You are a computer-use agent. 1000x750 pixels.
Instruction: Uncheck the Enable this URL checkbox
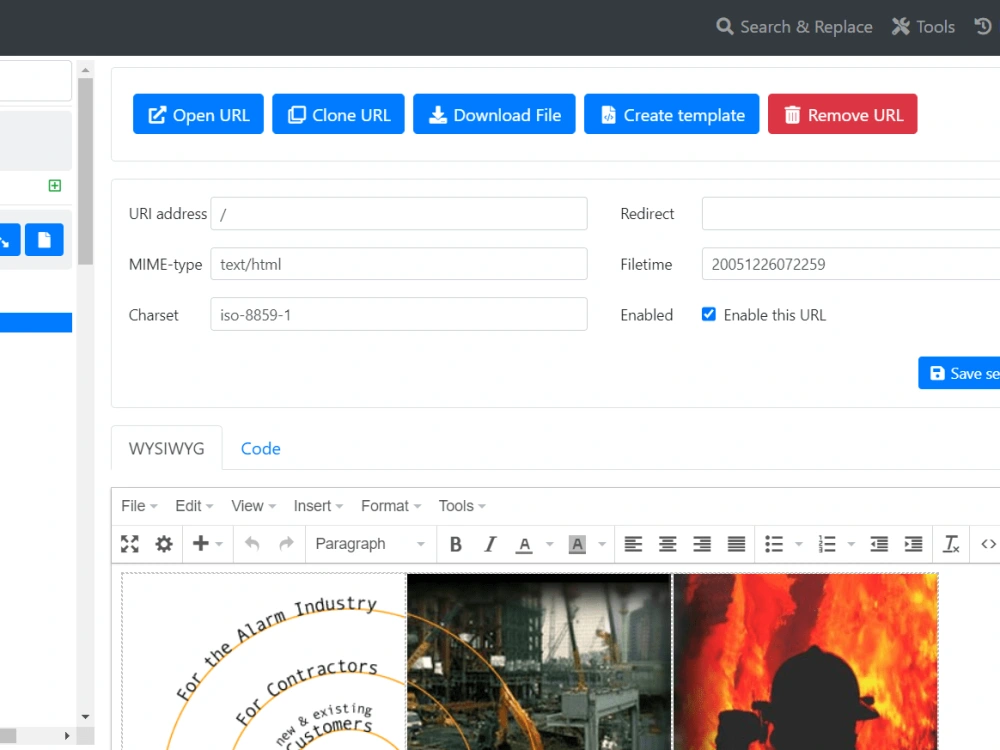708,314
